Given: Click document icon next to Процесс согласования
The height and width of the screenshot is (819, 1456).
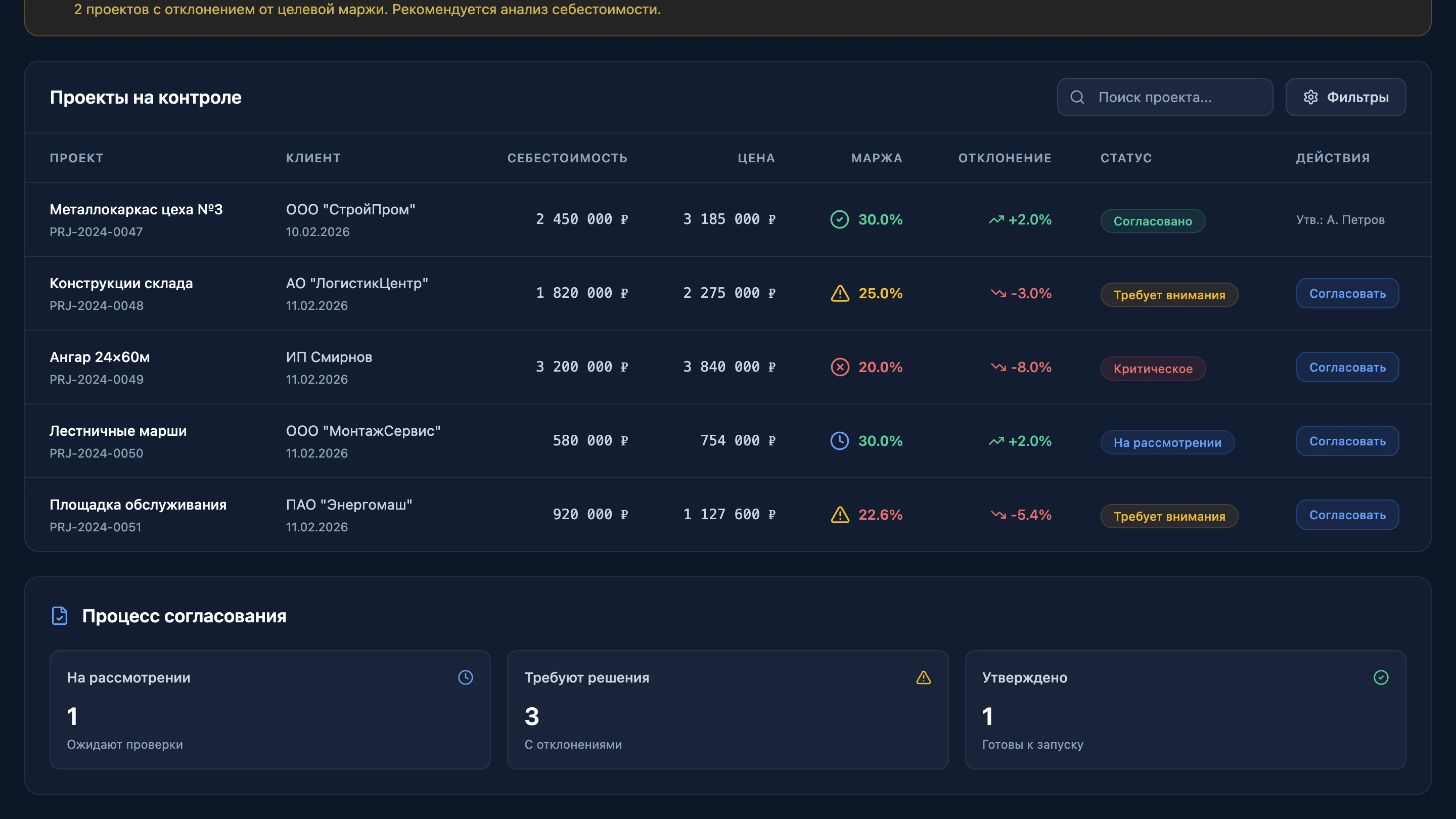Looking at the screenshot, I should [59, 616].
